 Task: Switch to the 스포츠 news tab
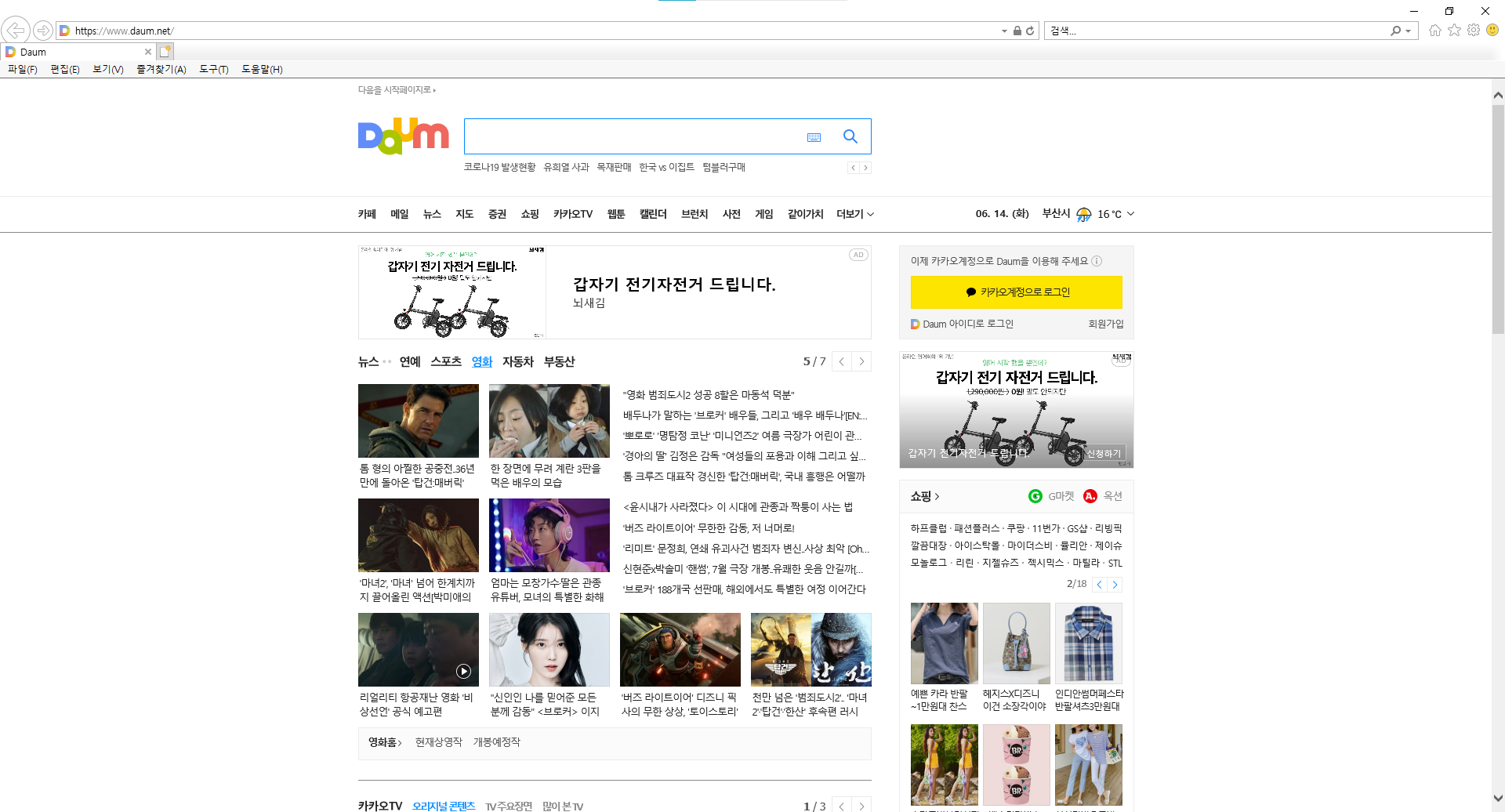point(446,361)
